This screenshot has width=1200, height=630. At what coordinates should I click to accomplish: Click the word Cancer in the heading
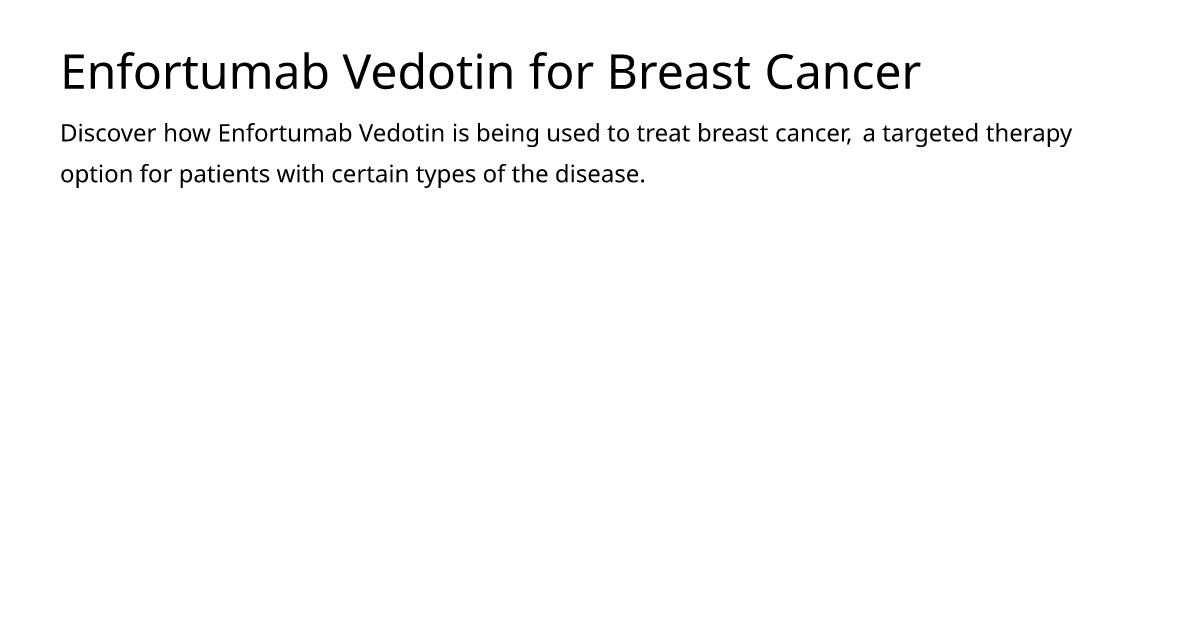pos(843,72)
